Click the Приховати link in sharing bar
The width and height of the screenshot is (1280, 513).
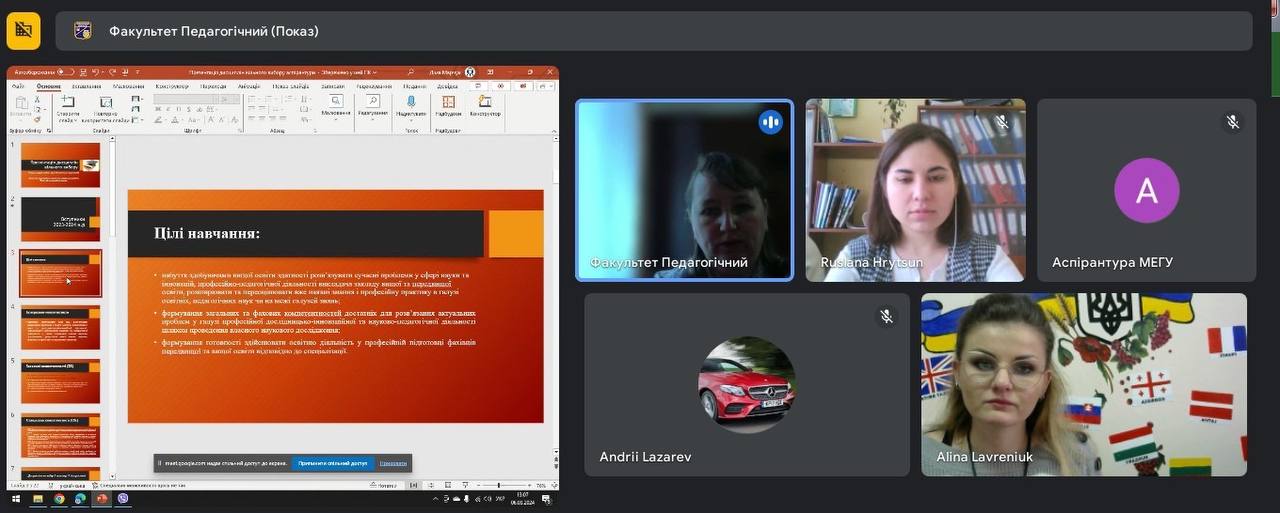393,463
